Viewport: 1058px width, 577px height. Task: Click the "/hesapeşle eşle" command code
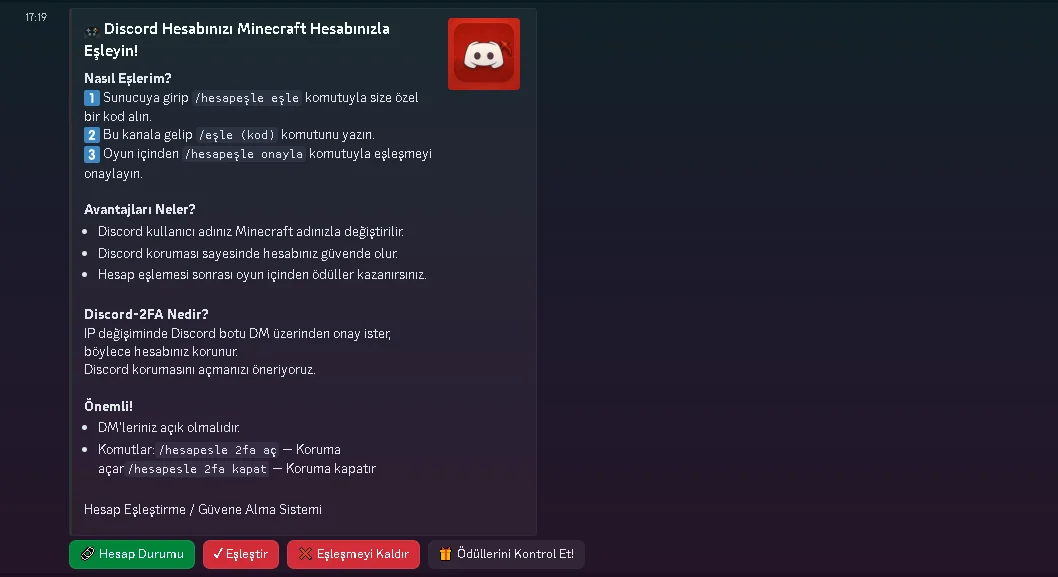point(246,98)
